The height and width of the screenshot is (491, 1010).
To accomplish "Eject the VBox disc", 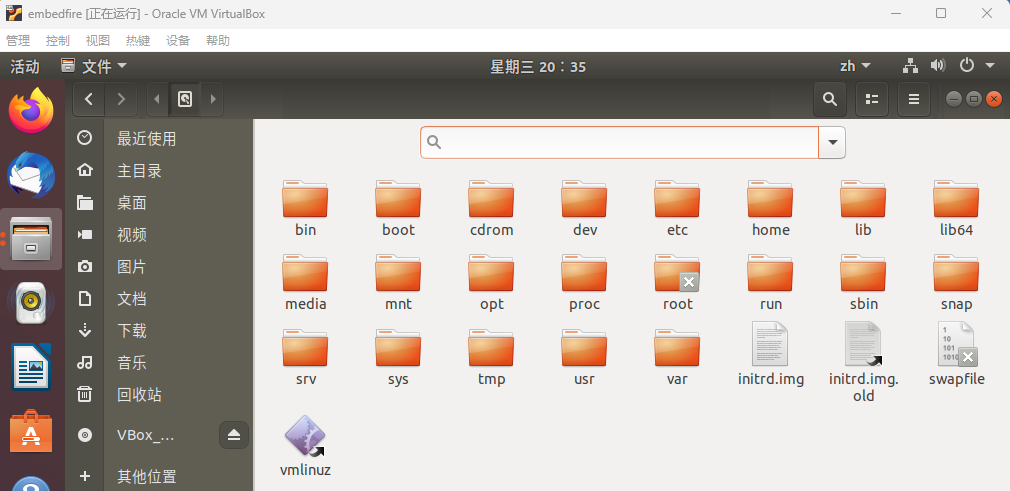I will click(234, 436).
